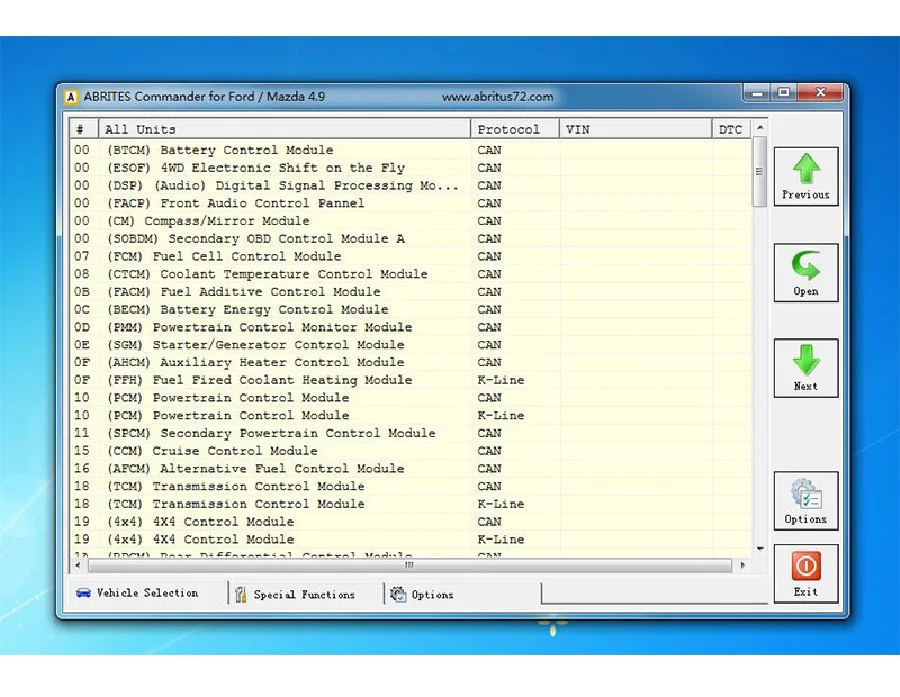Select (BTCM) Battery Control Module row
The height and width of the screenshot is (697, 900).
point(410,150)
